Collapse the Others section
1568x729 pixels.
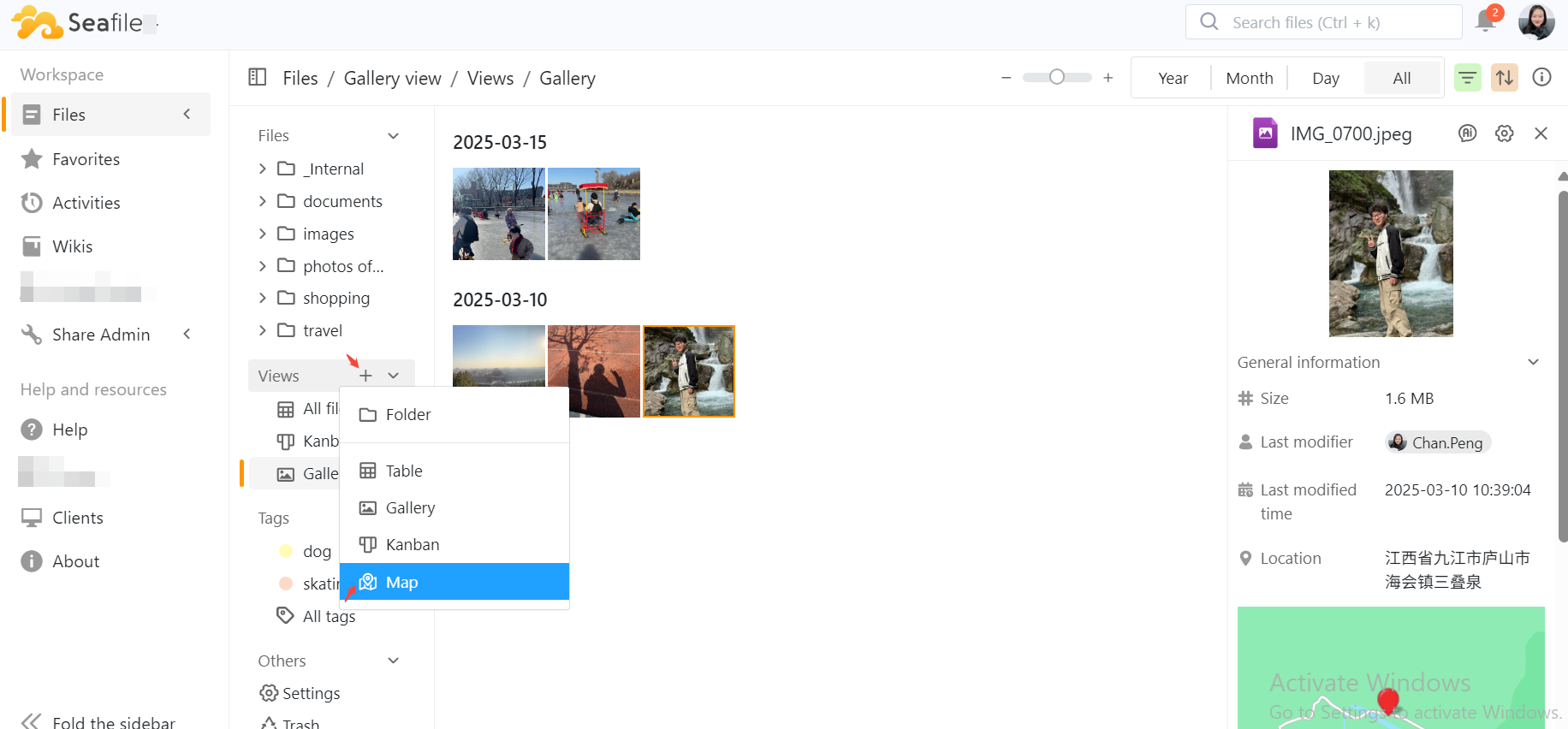click(x=393, y=661)
